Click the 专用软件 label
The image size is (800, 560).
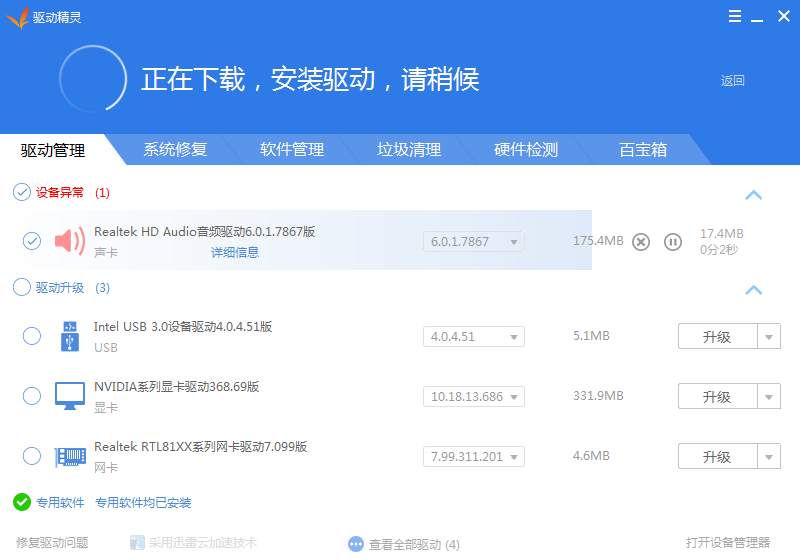(x=60, y=502)
